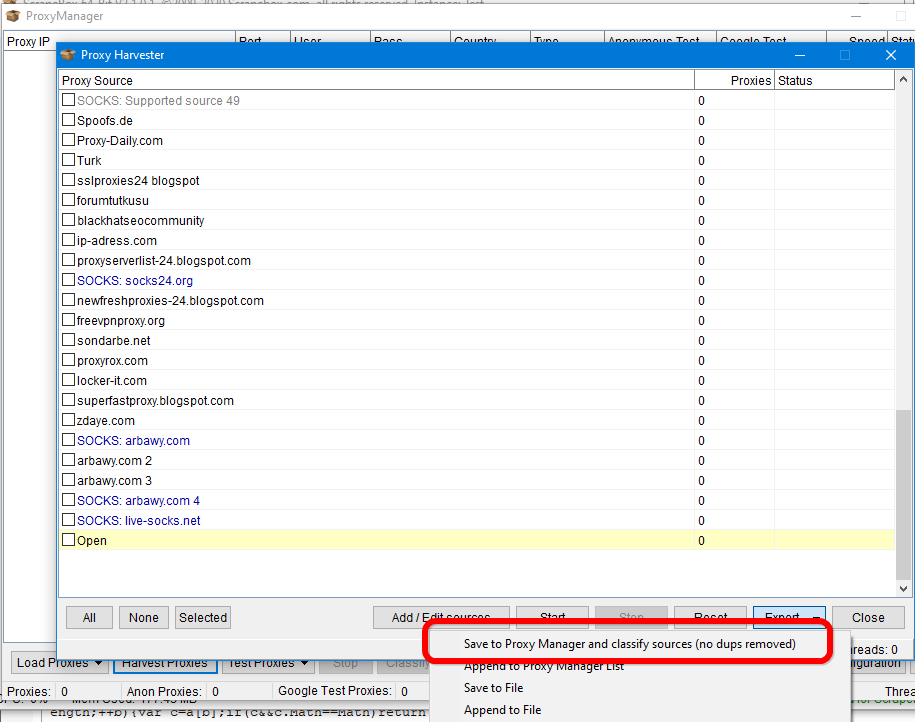Image resolution: width=915 pixels, height=722 pixels.
Task: Choose Save to Proxy Manager and classify sources
Action: tap(630, 644)
